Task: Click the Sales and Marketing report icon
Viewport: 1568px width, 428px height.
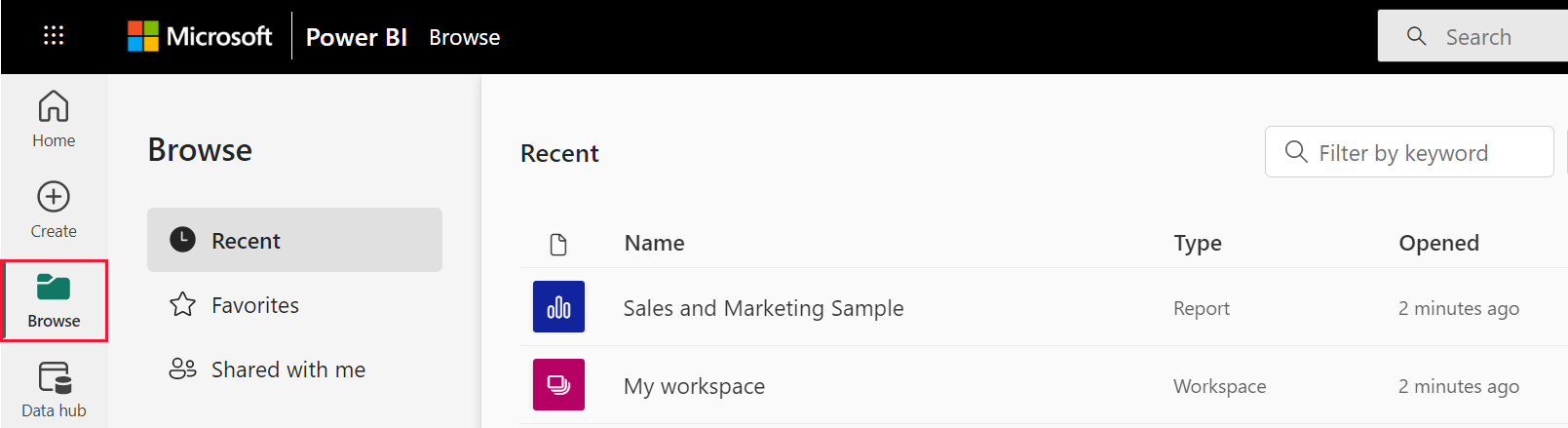Action: point(558,307)
